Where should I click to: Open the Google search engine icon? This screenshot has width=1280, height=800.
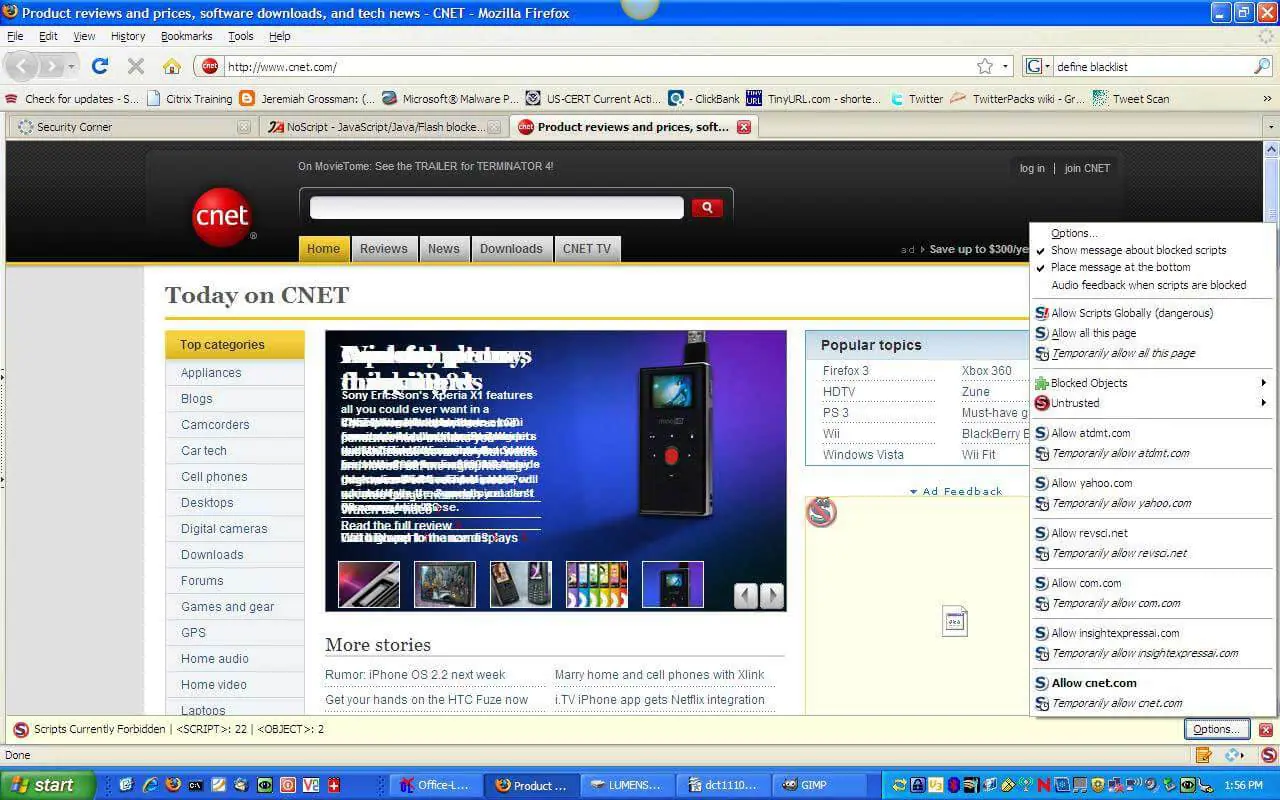coord(1034,66)
